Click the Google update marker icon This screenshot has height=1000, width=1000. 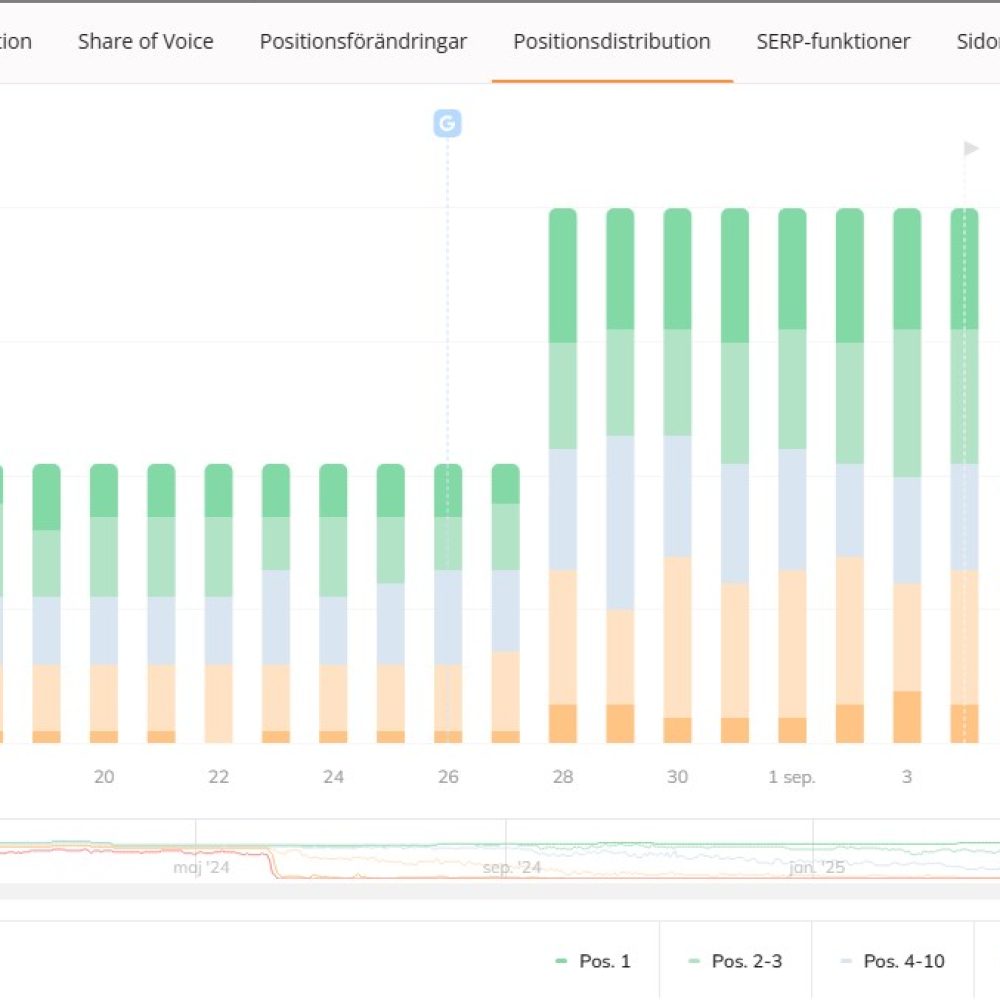447,124
